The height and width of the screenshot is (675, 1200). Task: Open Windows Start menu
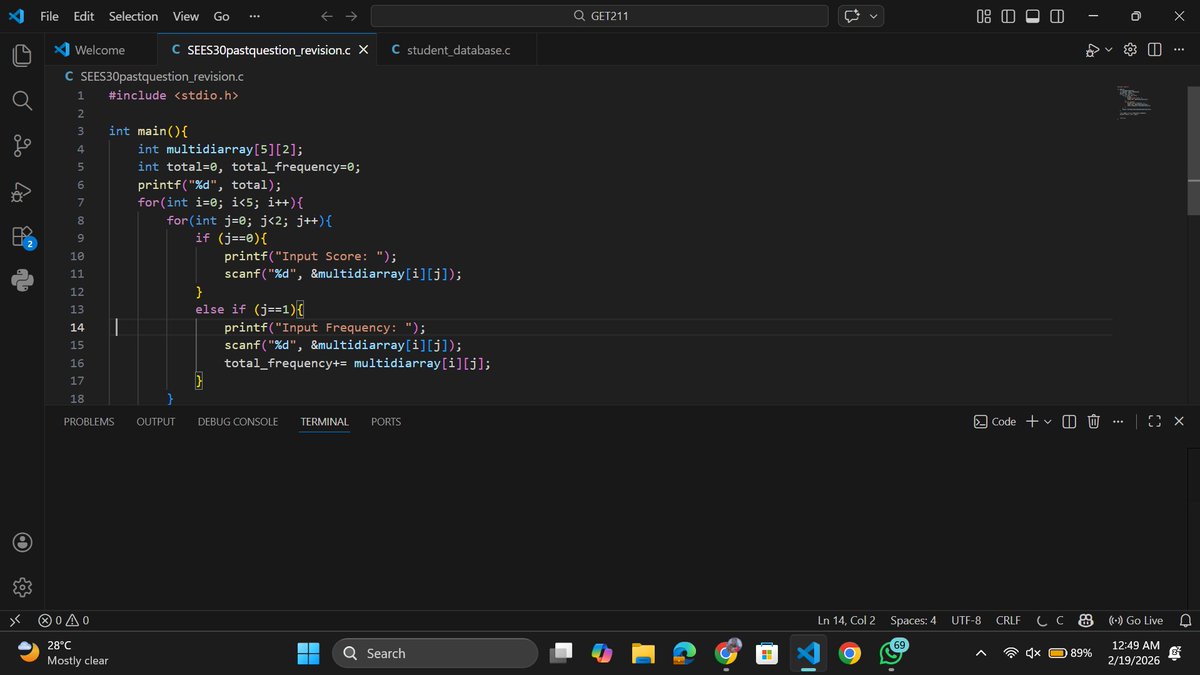pyautogui.click(x=308, y=653)
